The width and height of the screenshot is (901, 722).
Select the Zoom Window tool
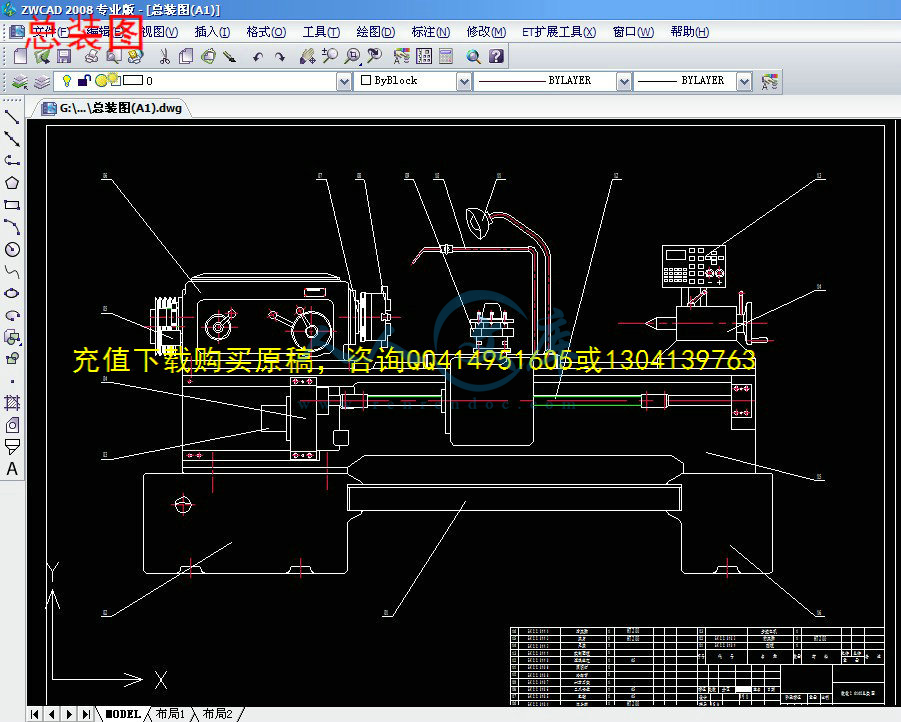coord(352,56)
